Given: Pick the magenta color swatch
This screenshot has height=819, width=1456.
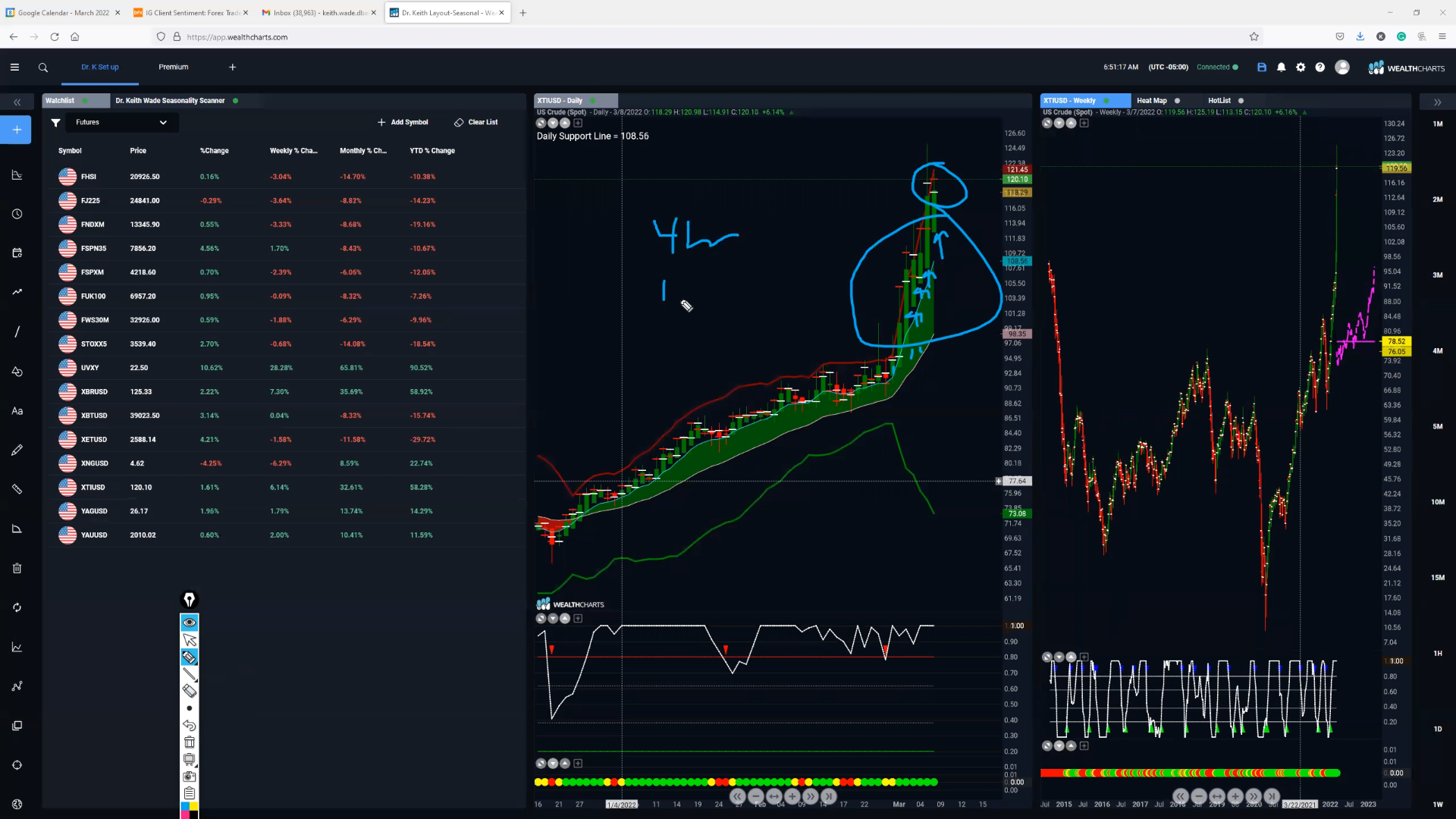Looking at the screenshot, I should 184,815.
